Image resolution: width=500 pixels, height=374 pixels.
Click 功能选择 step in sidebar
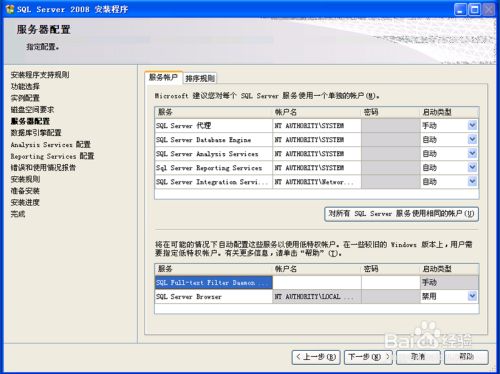(x=25, y=86)
